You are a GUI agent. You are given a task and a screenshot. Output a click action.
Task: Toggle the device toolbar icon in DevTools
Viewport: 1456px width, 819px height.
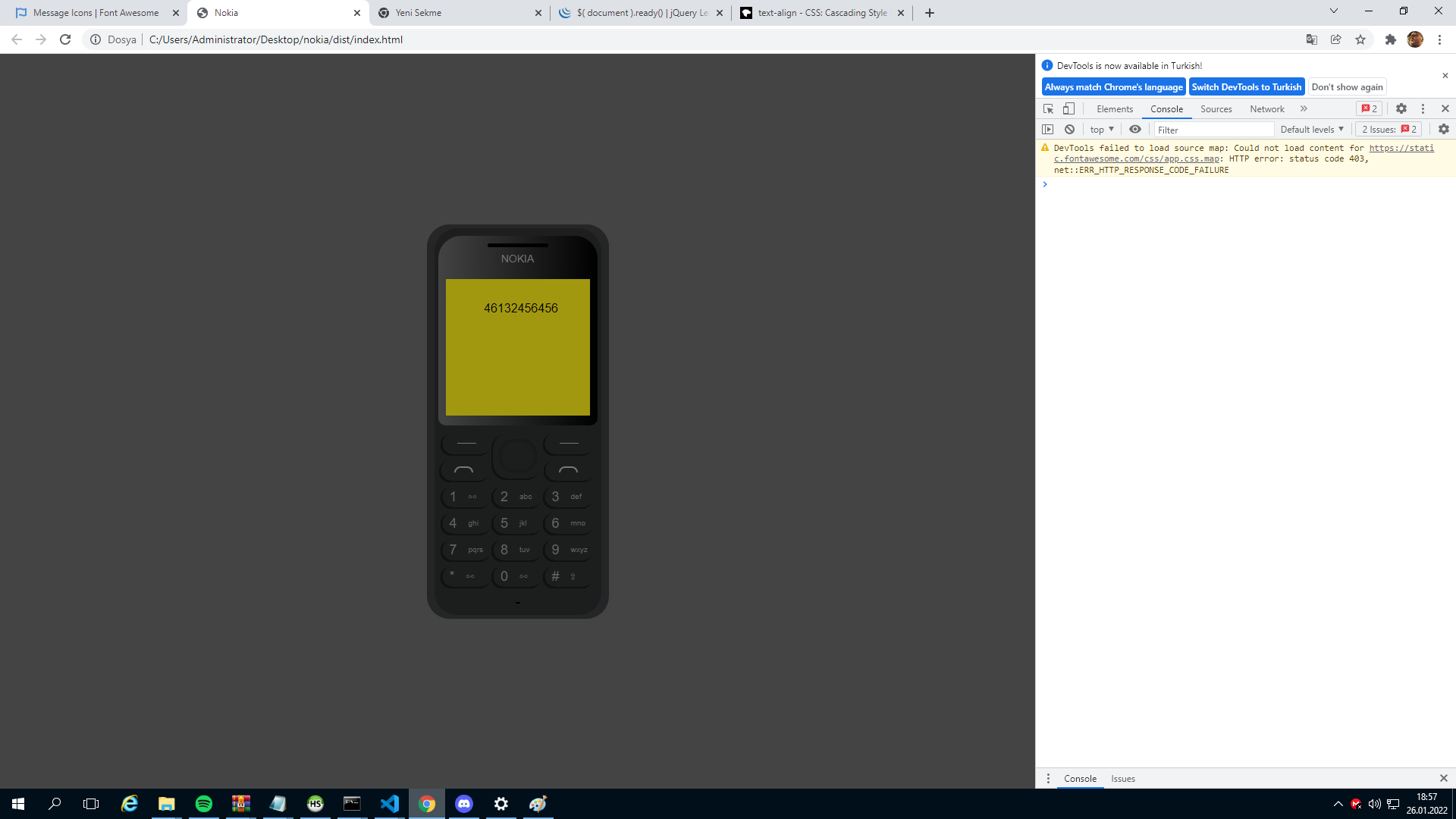coord(1068,109)
